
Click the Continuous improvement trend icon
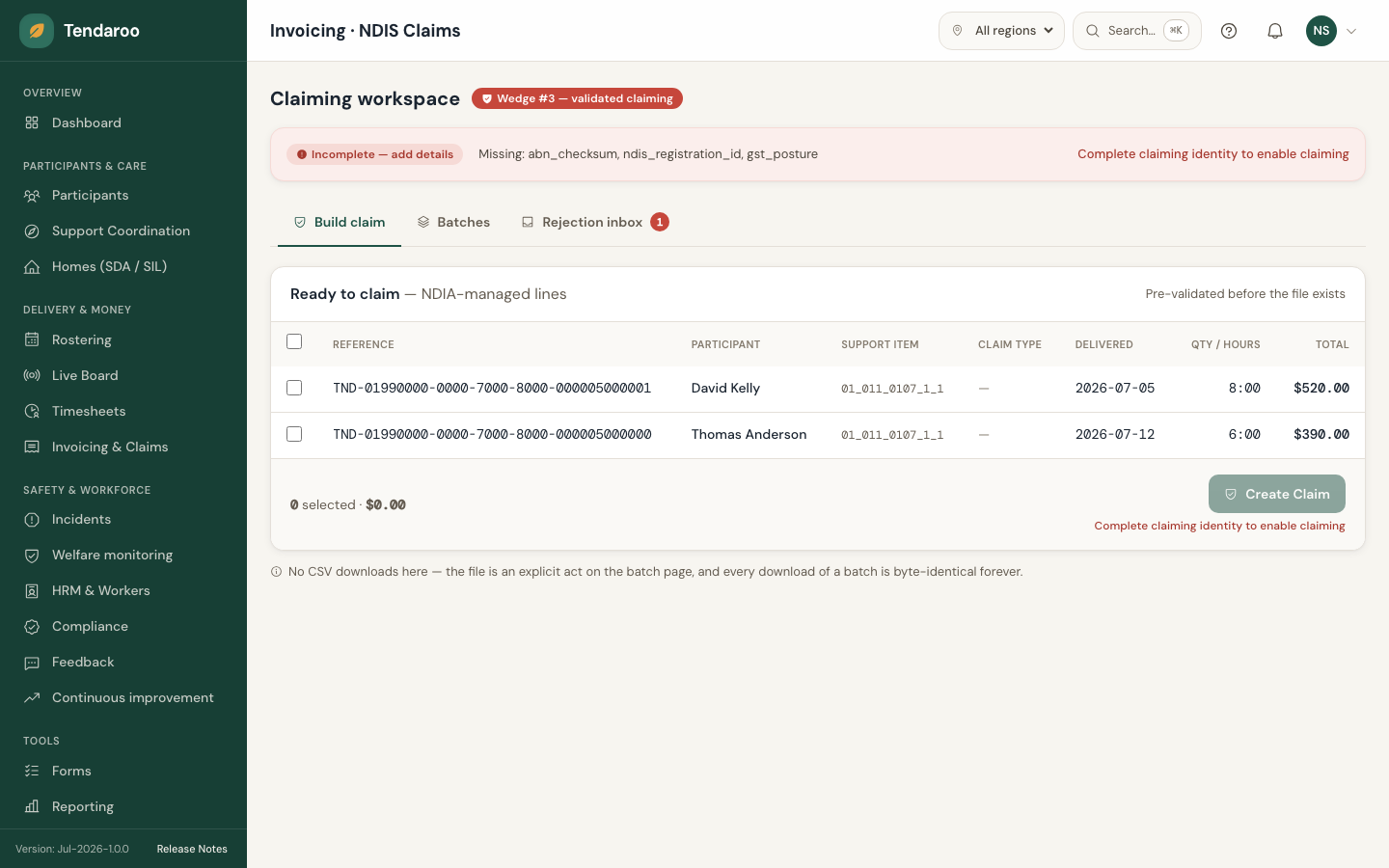pos(32,698)
